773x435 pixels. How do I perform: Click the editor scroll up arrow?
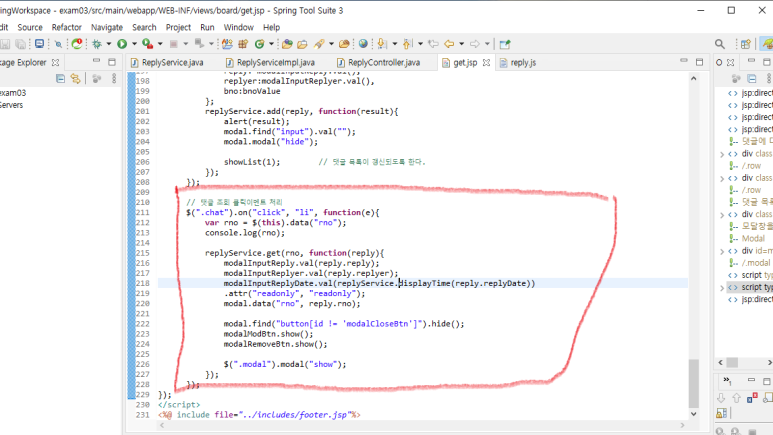[694, 78]
